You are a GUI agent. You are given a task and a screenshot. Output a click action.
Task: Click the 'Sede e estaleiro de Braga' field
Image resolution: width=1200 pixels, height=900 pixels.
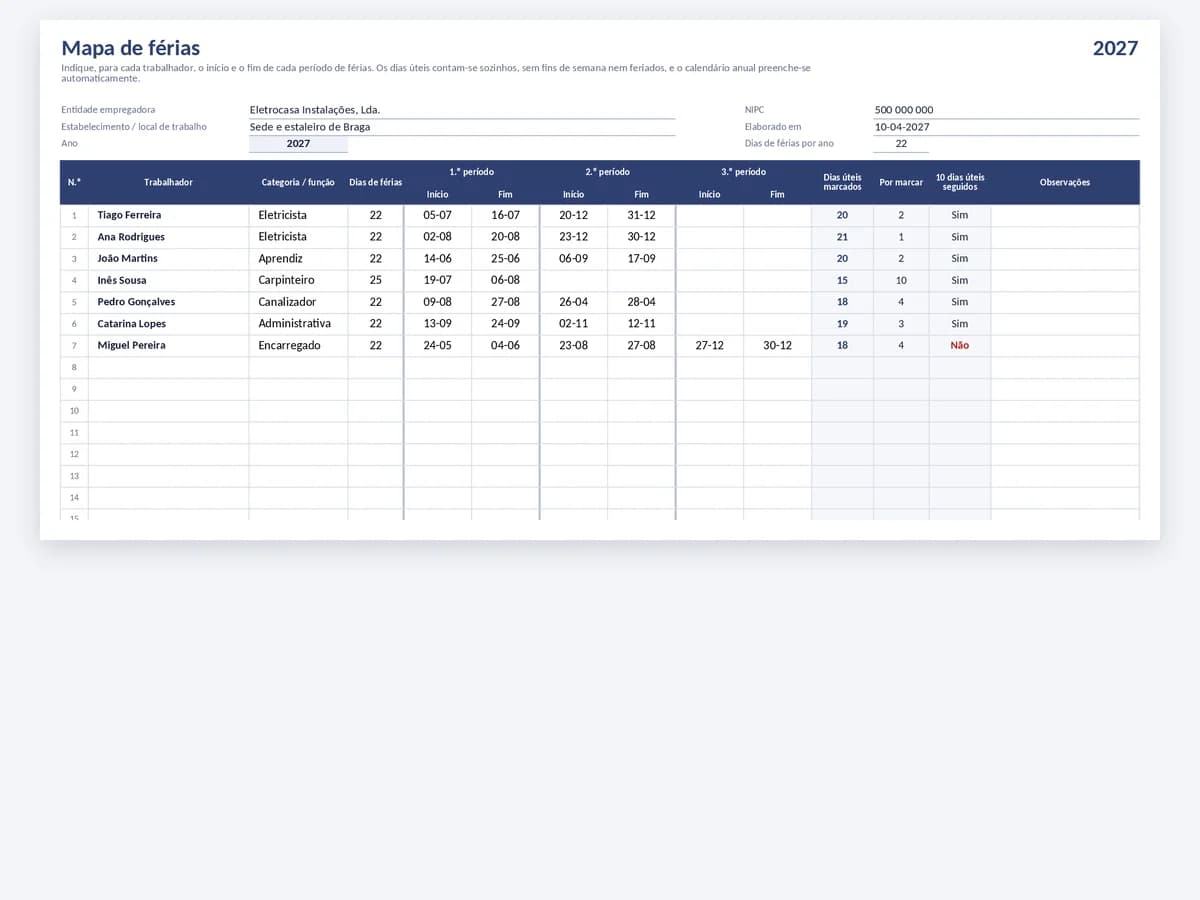[x=462, y=127]
